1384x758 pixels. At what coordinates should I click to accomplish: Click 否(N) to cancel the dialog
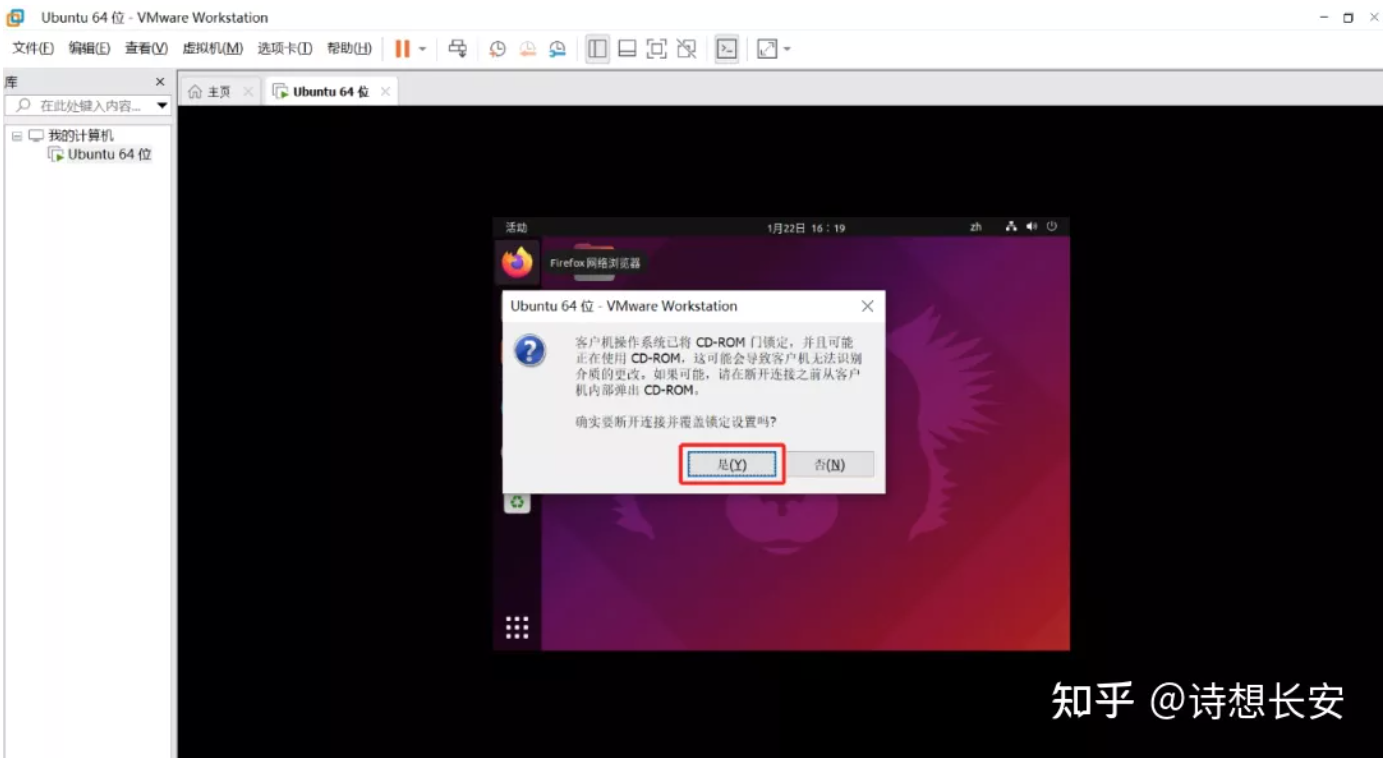(831, 463)
